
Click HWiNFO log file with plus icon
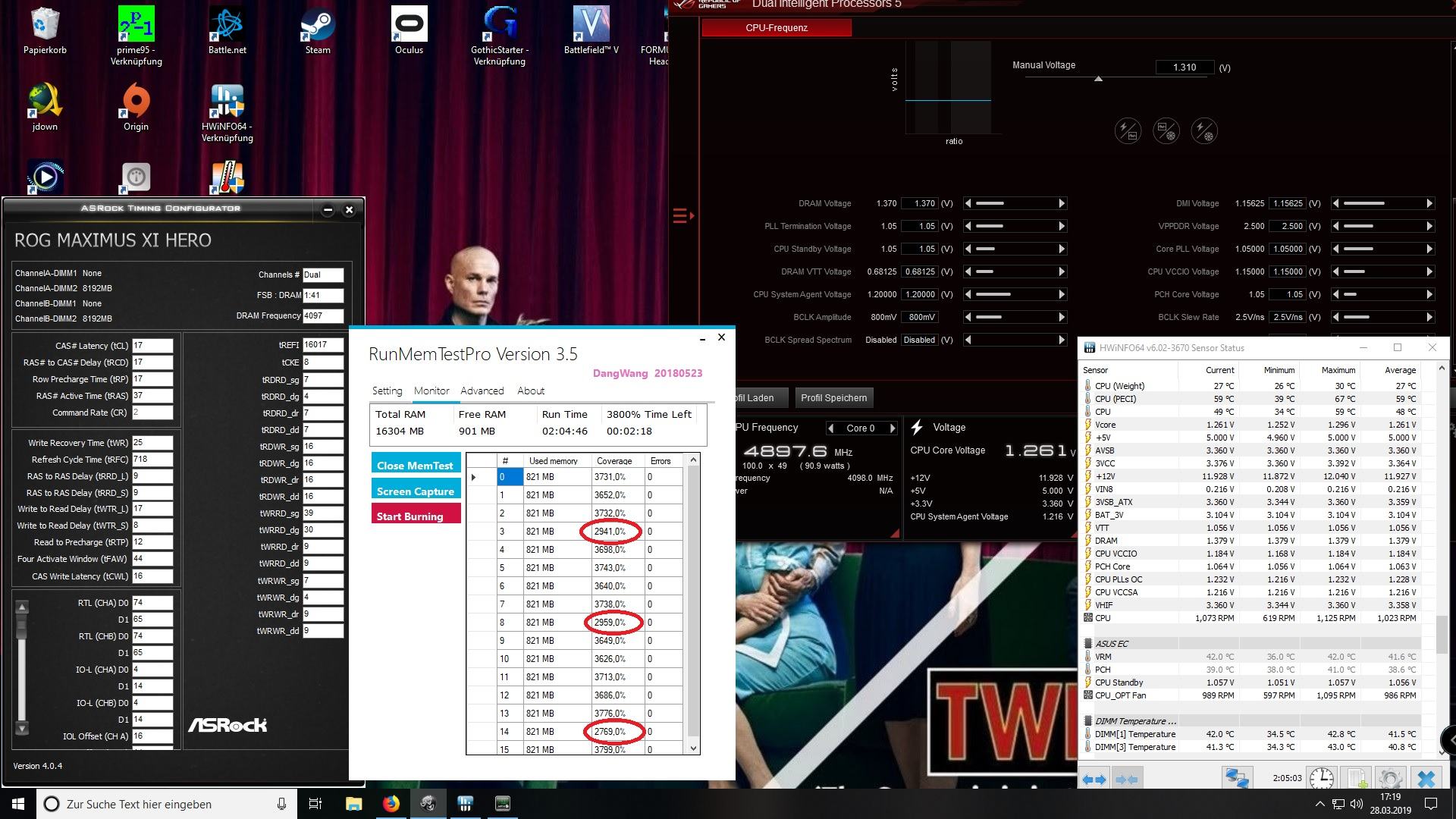click(1356, 779)
